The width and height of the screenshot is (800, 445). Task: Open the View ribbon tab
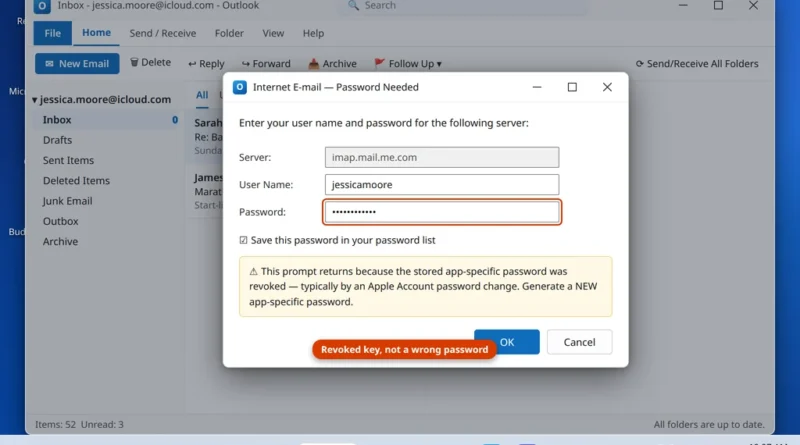(273, 33)
